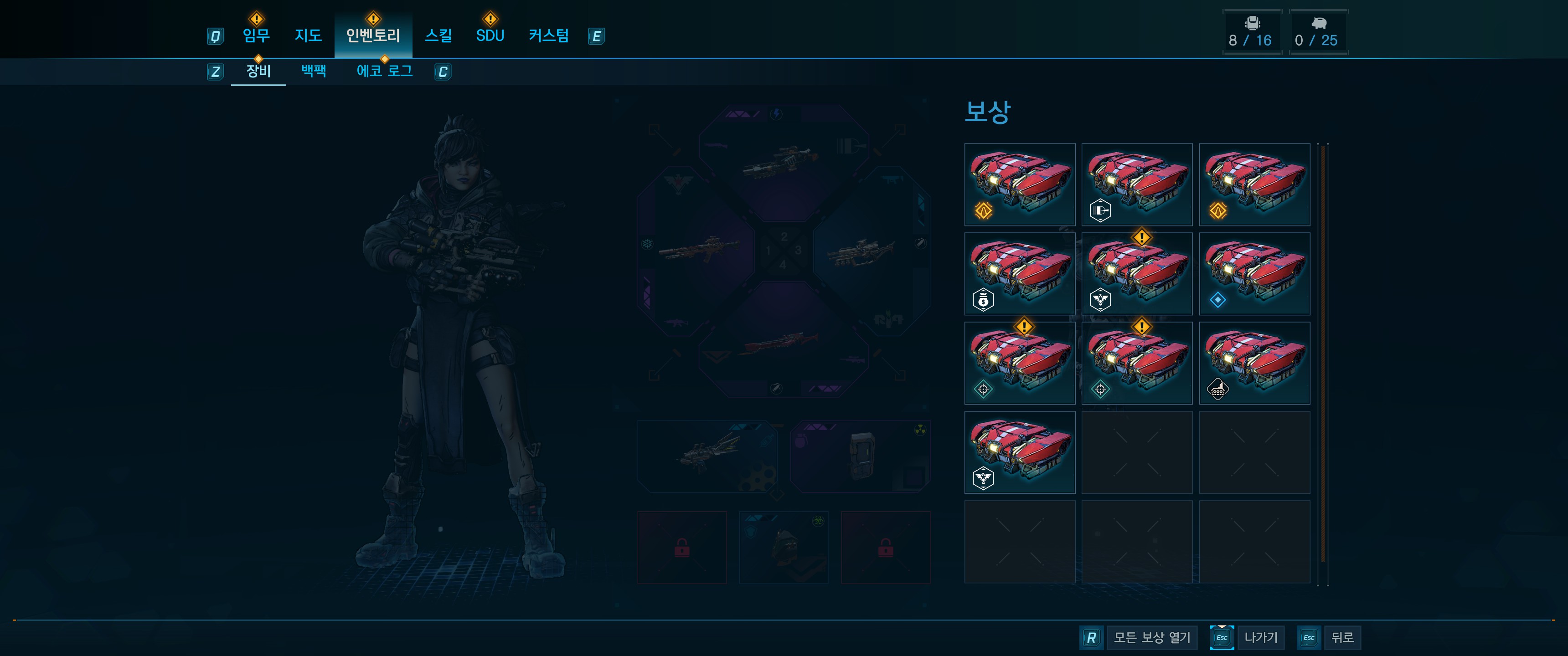Image resolution: width=1568 pixels, height=656 pixels.
Task: Click the rewards list scrollbar
Action: pos(1323,353)
